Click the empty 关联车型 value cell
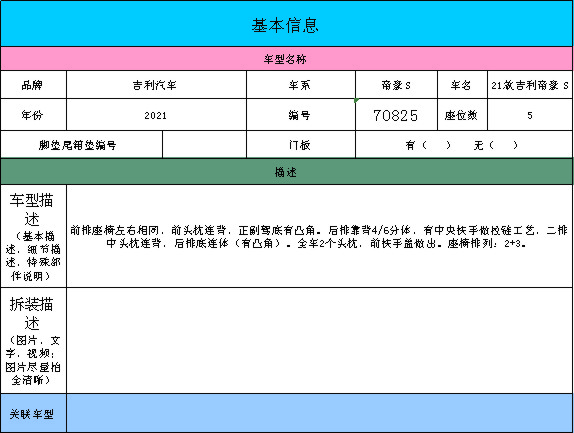Screen dimensions: 574x433 click(320, 413)
